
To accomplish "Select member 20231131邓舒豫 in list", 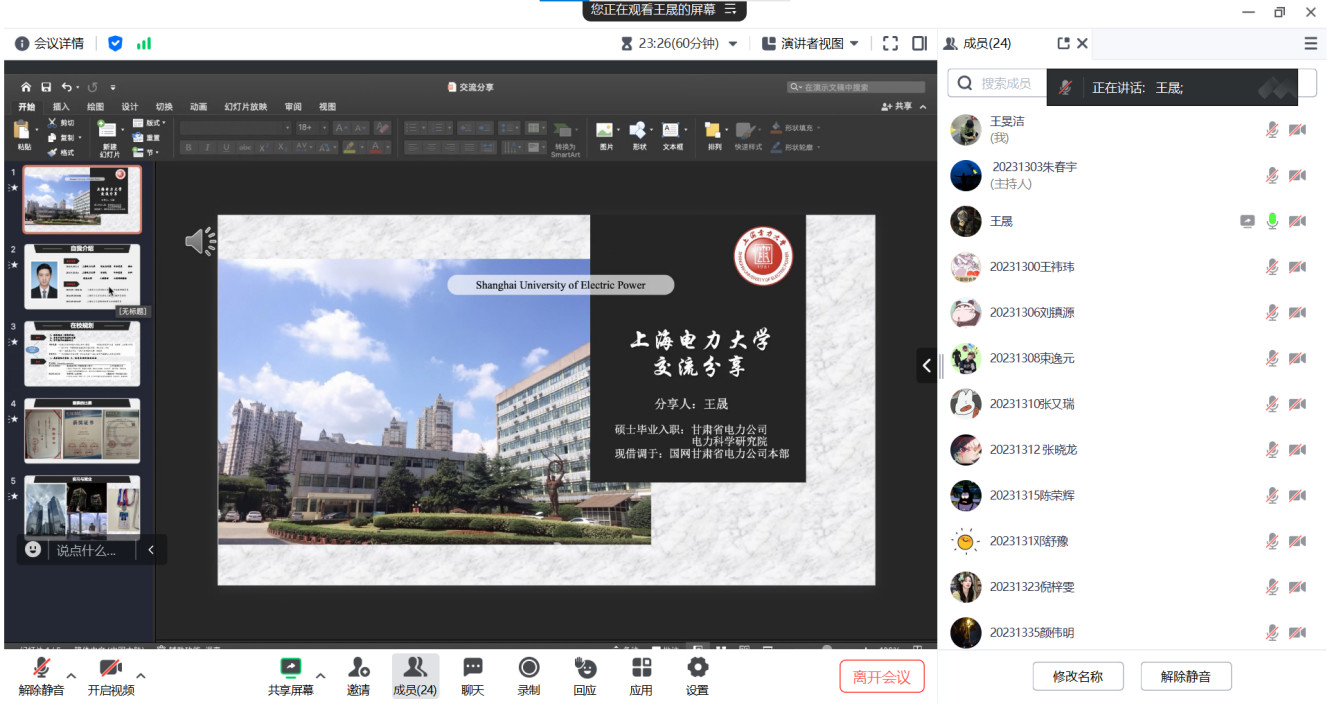I will pyautogui.click(x=1132, y=541).
